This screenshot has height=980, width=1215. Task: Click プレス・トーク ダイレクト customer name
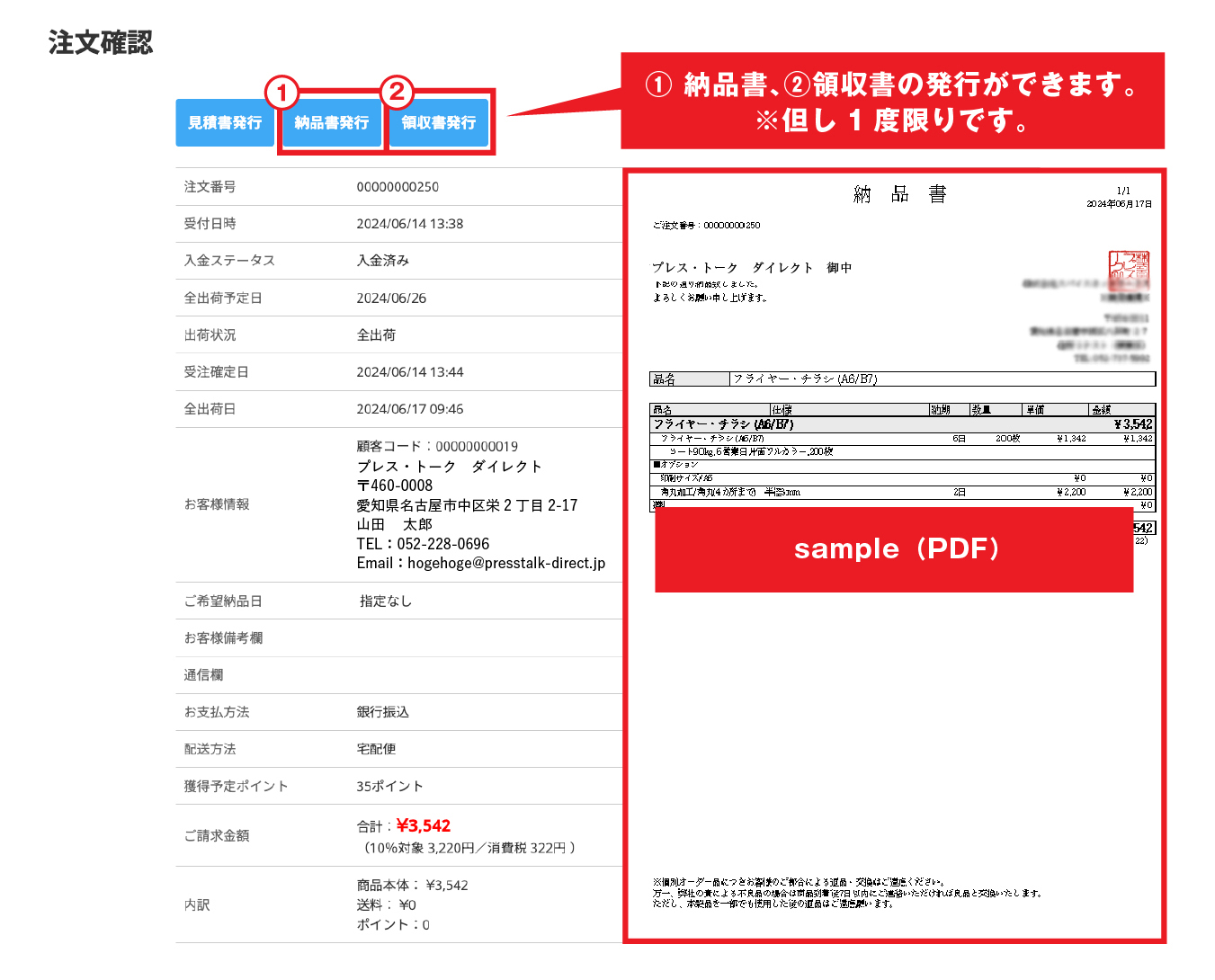pos(449,466)
